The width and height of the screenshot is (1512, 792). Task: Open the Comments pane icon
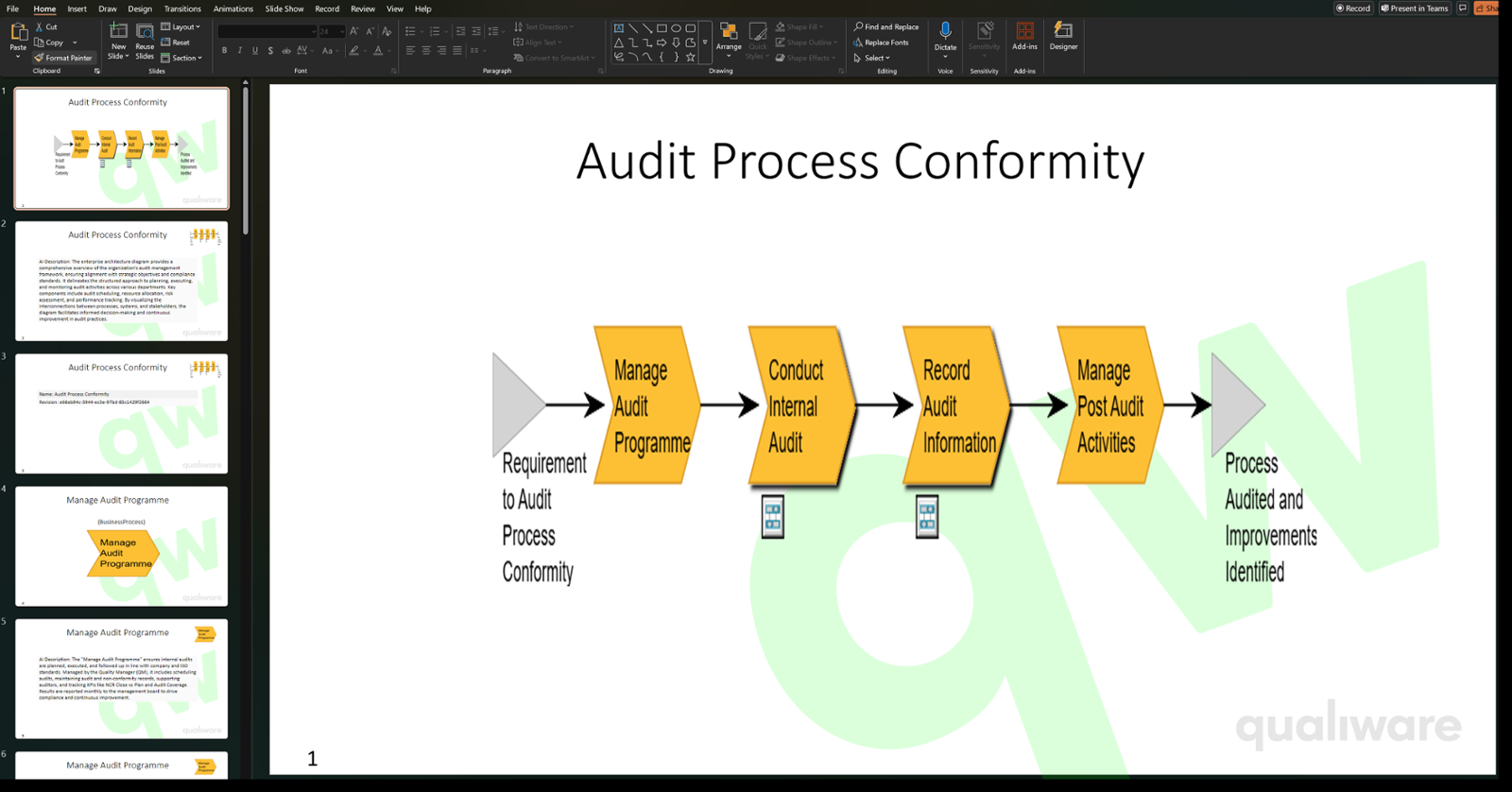pyautogui.click(x=1462, y=8)
